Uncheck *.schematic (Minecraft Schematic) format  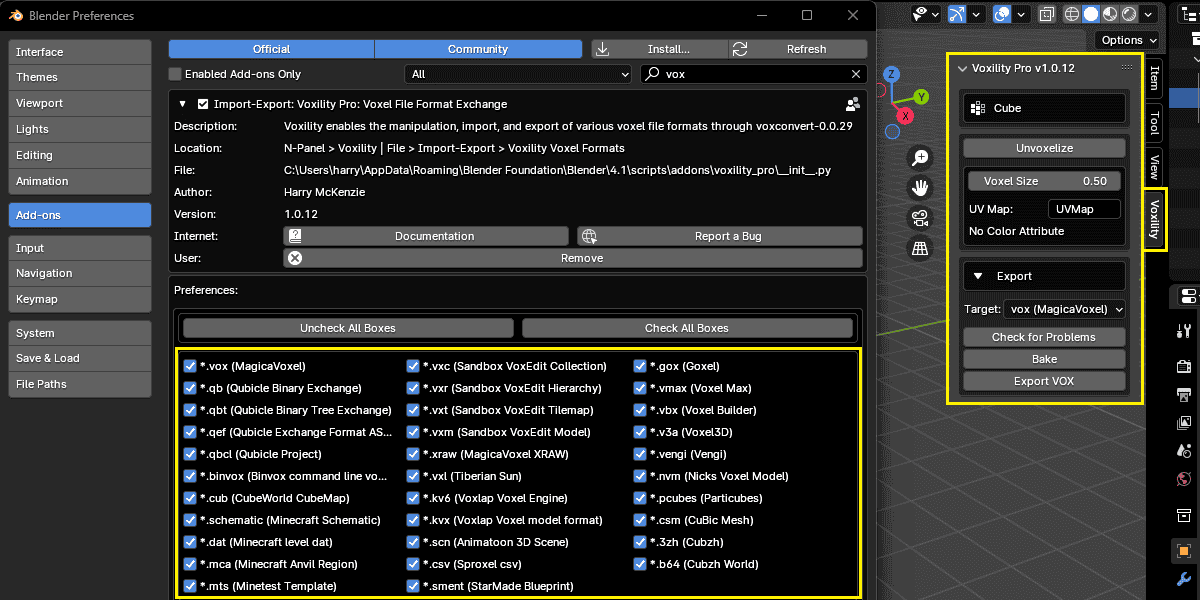(x=190, y=520)
